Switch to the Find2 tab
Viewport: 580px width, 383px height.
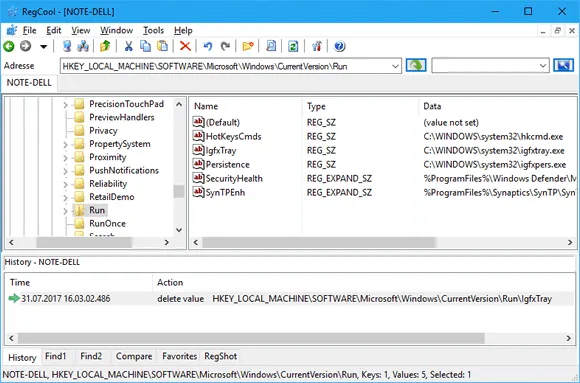tap(91, 356)
